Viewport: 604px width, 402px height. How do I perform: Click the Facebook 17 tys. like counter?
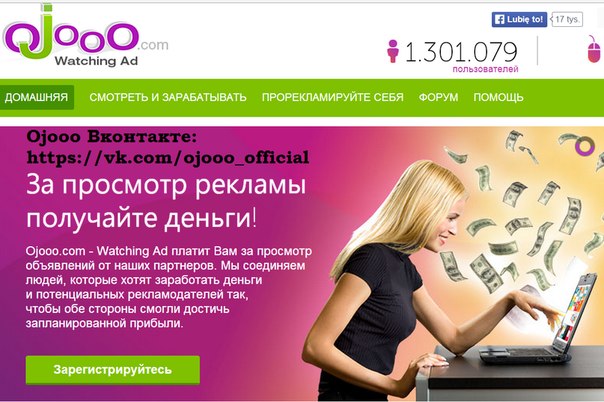pos(567,19)
